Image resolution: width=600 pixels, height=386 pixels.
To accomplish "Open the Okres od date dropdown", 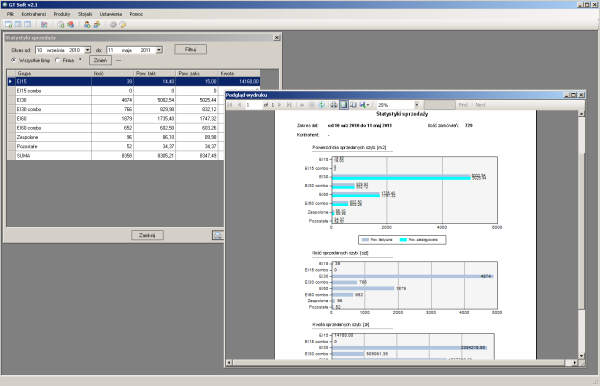I will (88, 50).
